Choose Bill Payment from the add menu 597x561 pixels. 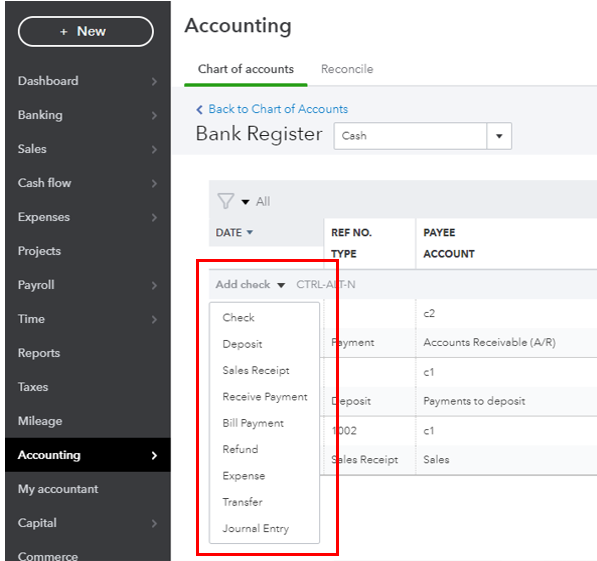(x=253, y=423)
